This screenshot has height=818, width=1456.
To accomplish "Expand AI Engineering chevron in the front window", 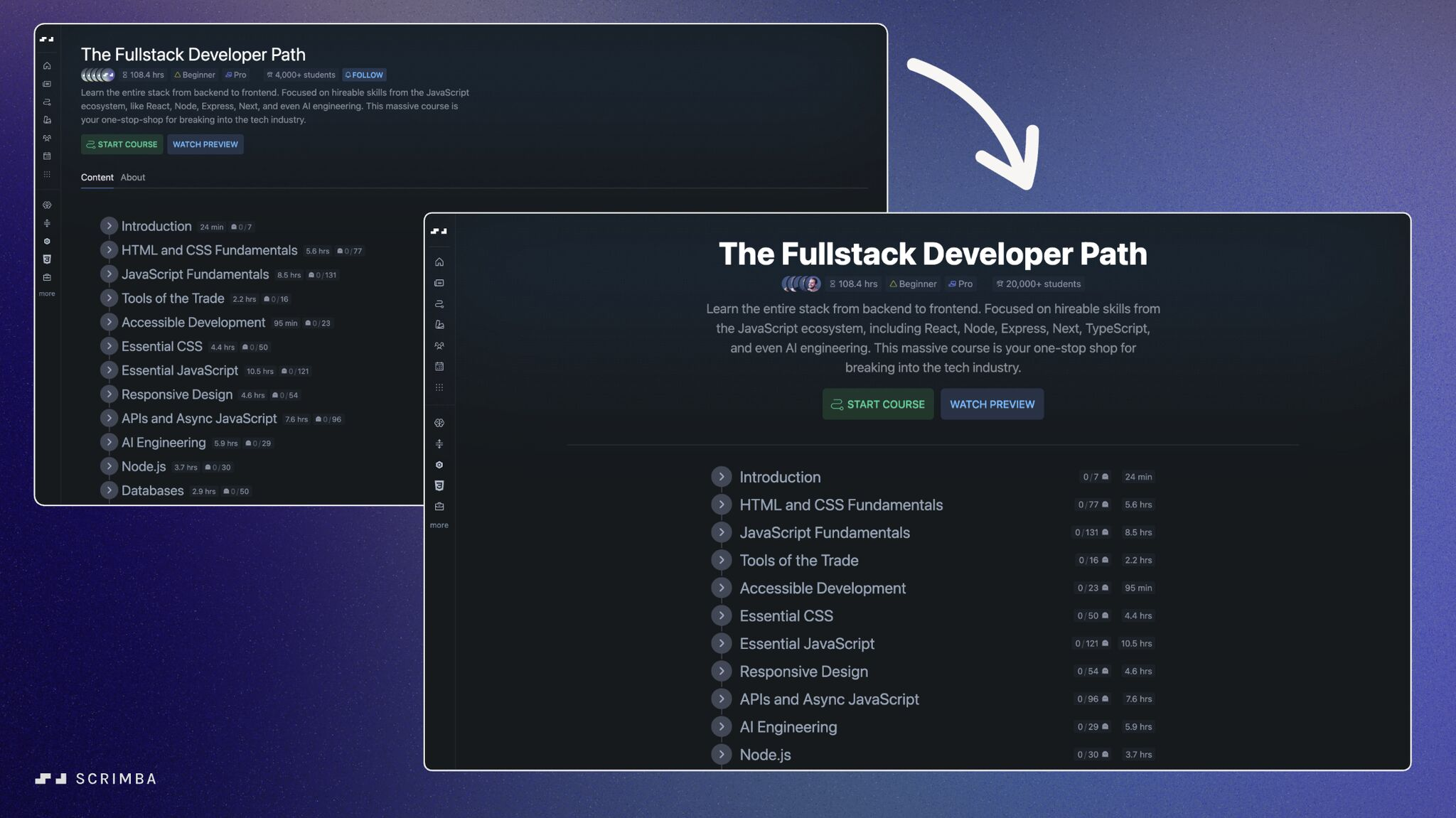I will tap(721, 726).
